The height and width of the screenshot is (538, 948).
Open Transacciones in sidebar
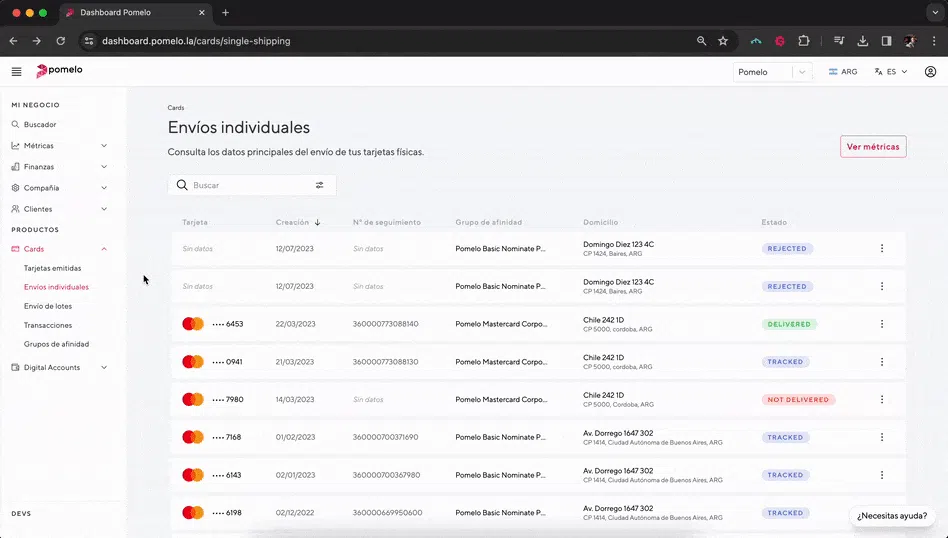pyautogui.click(x=48, y=325)
